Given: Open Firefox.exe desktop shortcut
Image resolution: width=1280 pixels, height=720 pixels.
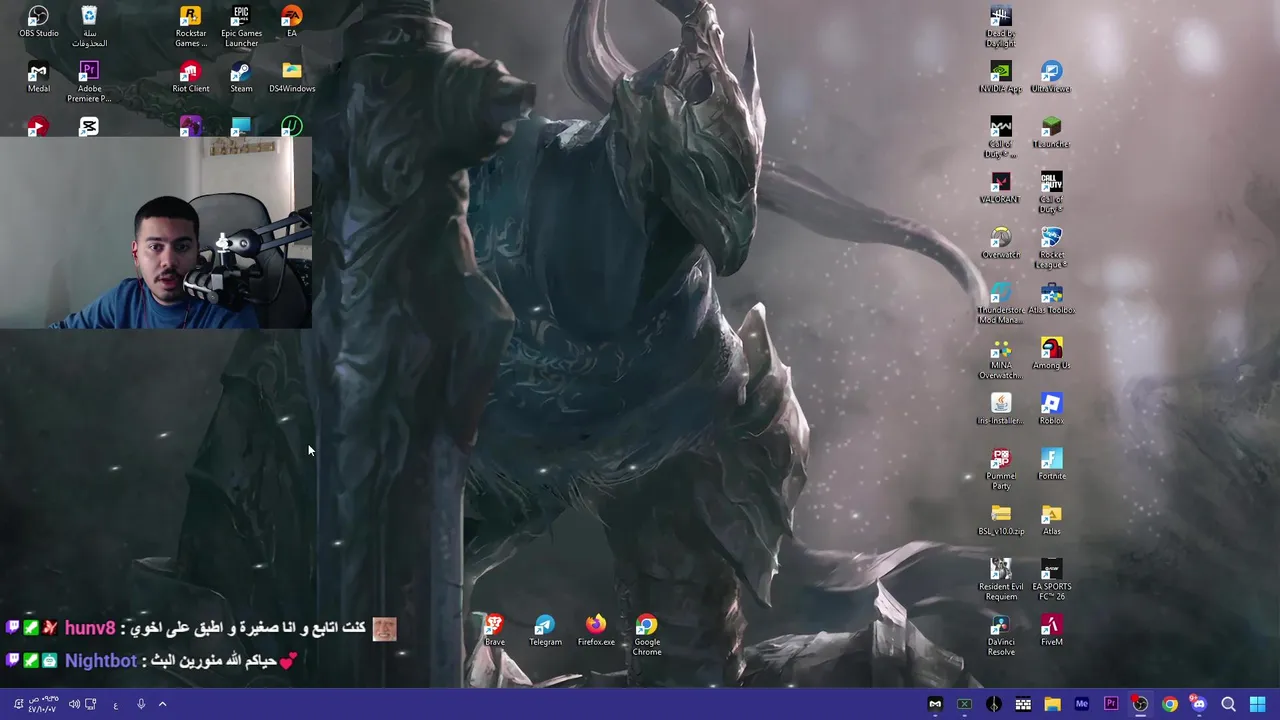Looking at the screenshot, I should tap(595, 630).
